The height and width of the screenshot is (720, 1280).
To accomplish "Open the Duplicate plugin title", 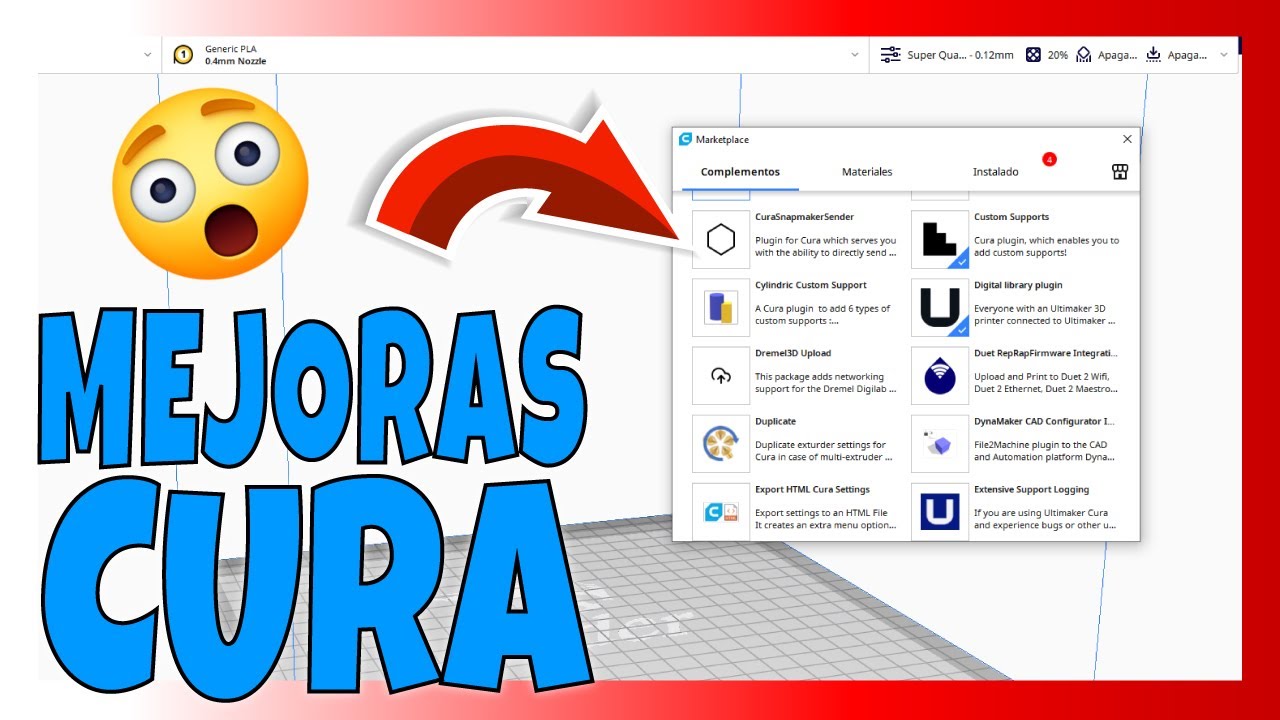I will (x=775, y=421).
